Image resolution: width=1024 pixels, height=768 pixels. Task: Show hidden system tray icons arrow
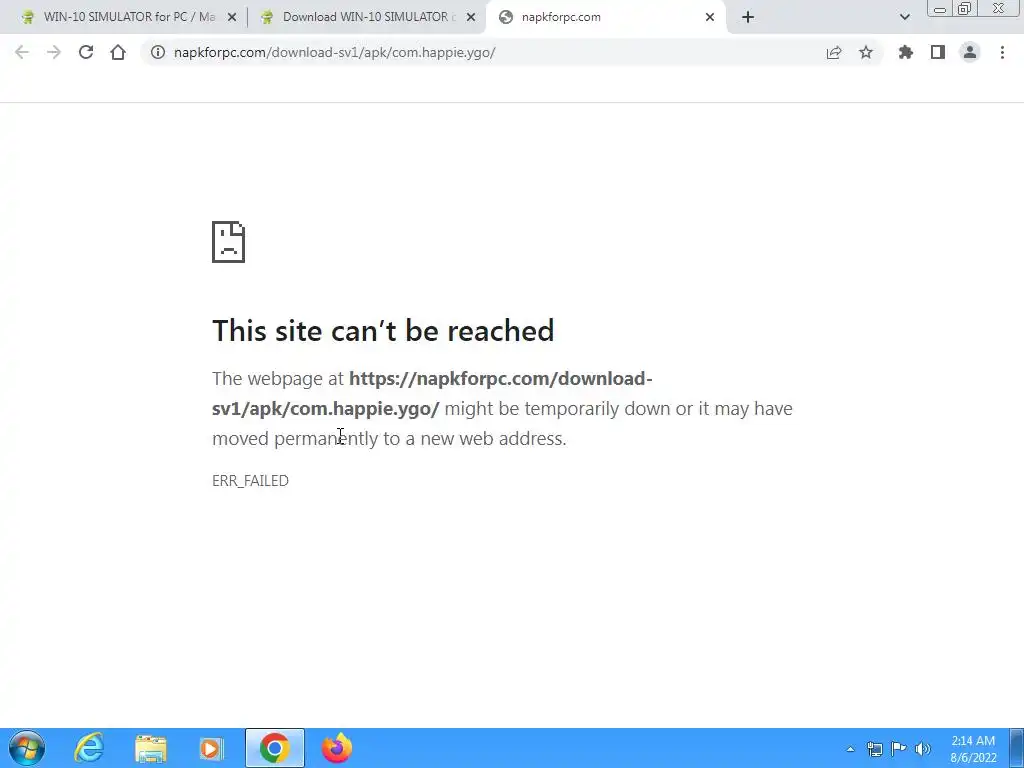(x=850, y=749)
